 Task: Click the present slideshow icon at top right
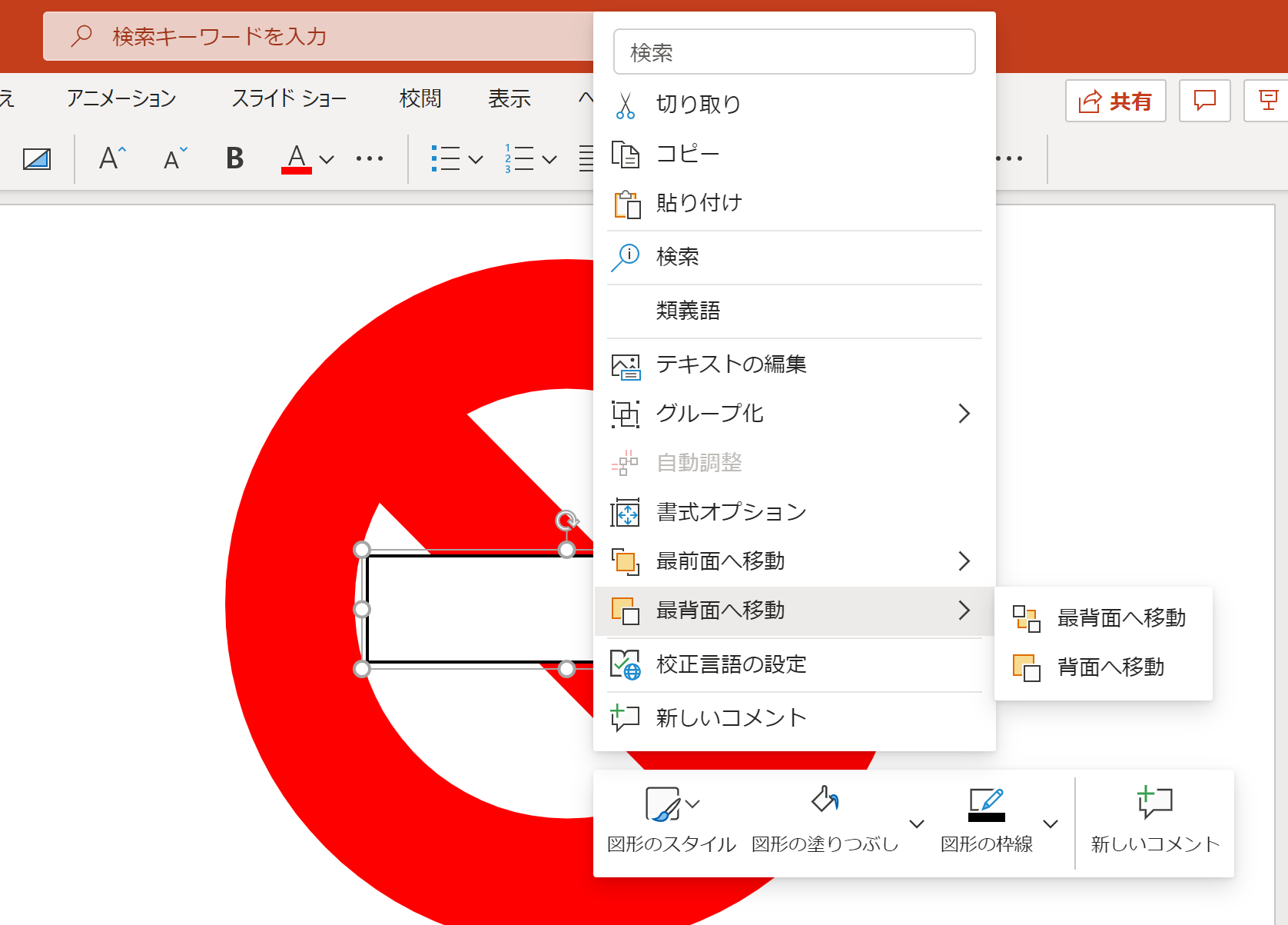(x=1268, y=101)
